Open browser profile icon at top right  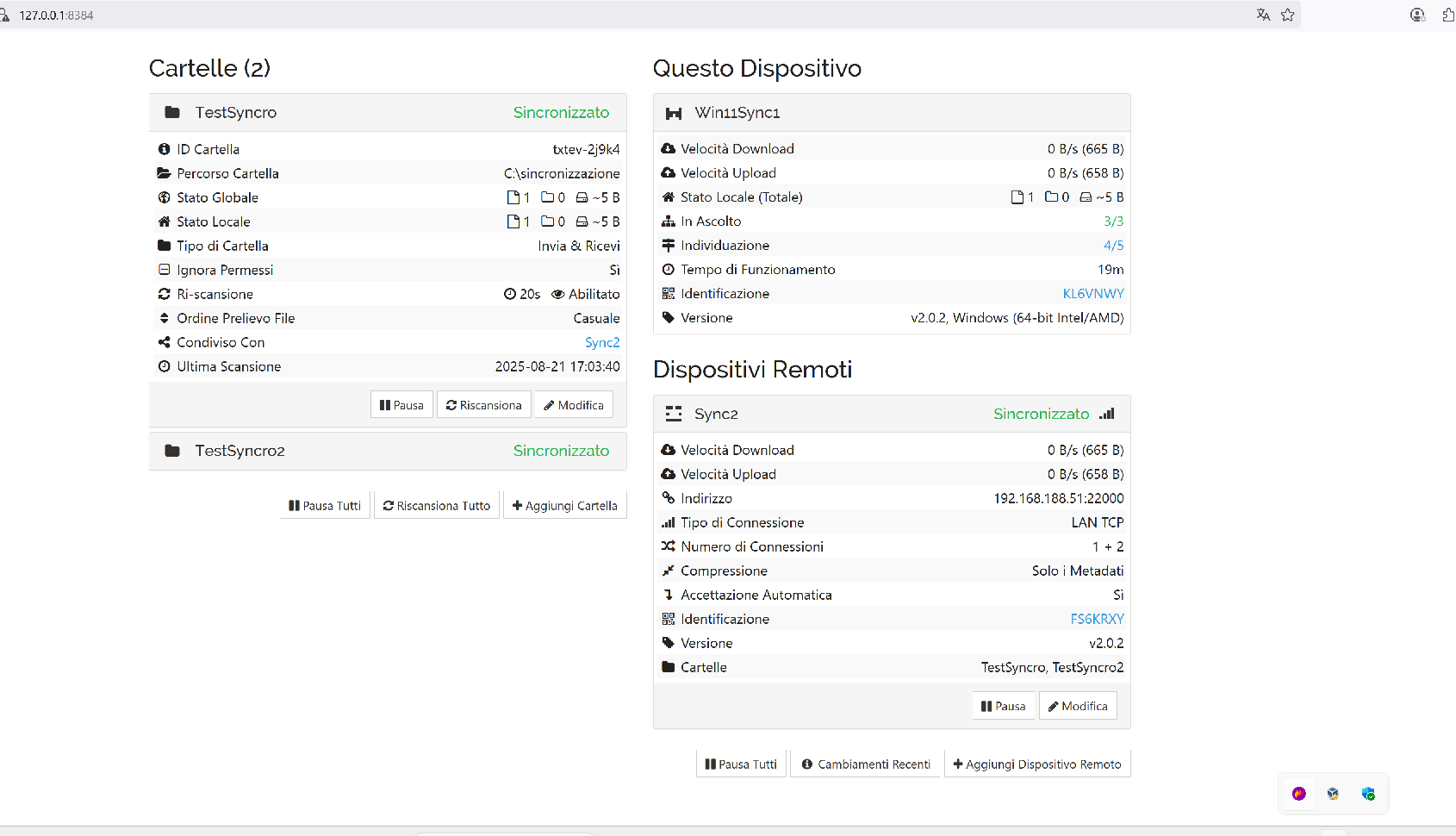[1417, 15]
